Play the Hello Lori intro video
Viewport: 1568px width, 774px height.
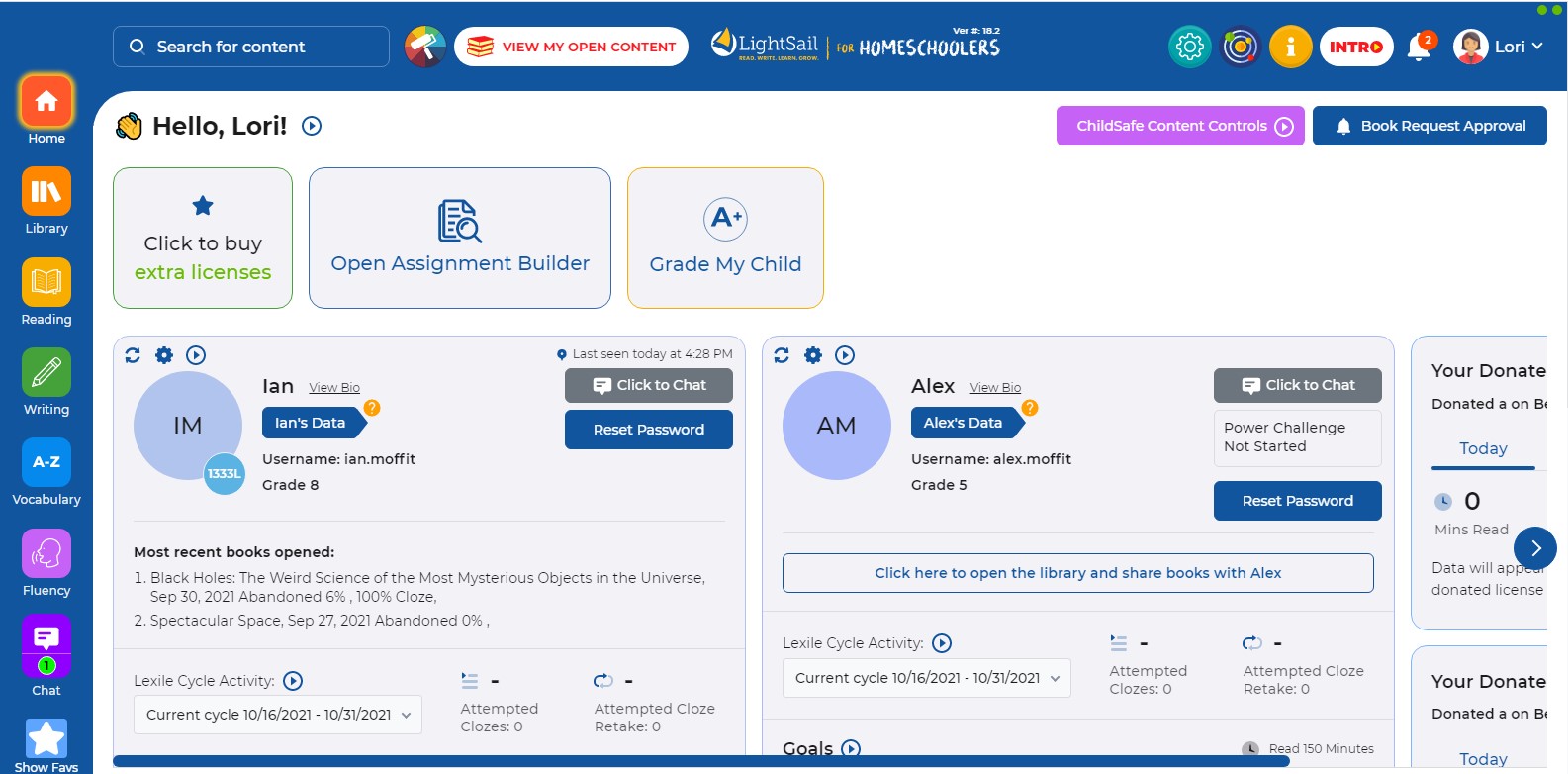(312, 126)
